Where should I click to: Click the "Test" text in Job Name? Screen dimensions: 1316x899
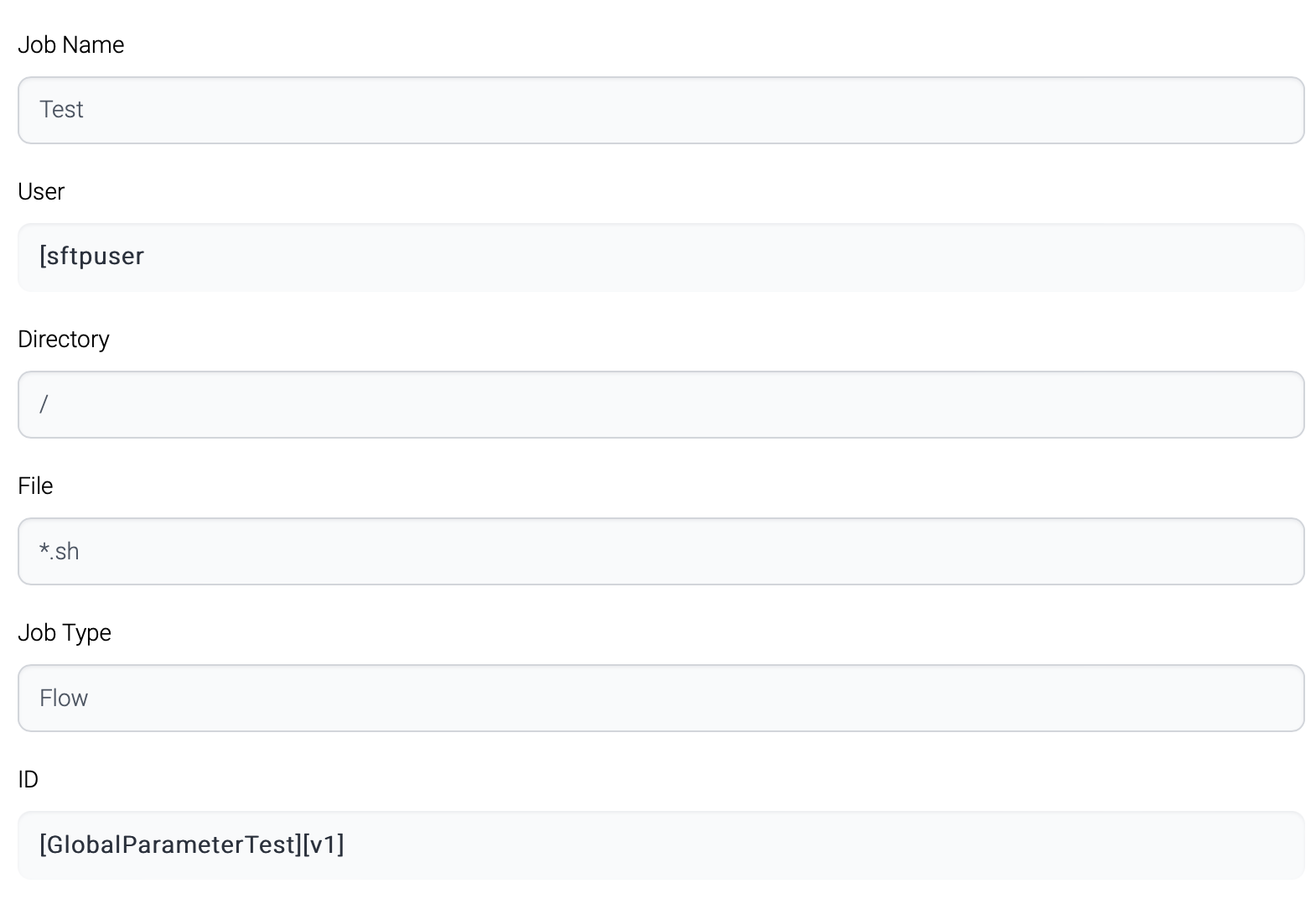tap(61, 110)
